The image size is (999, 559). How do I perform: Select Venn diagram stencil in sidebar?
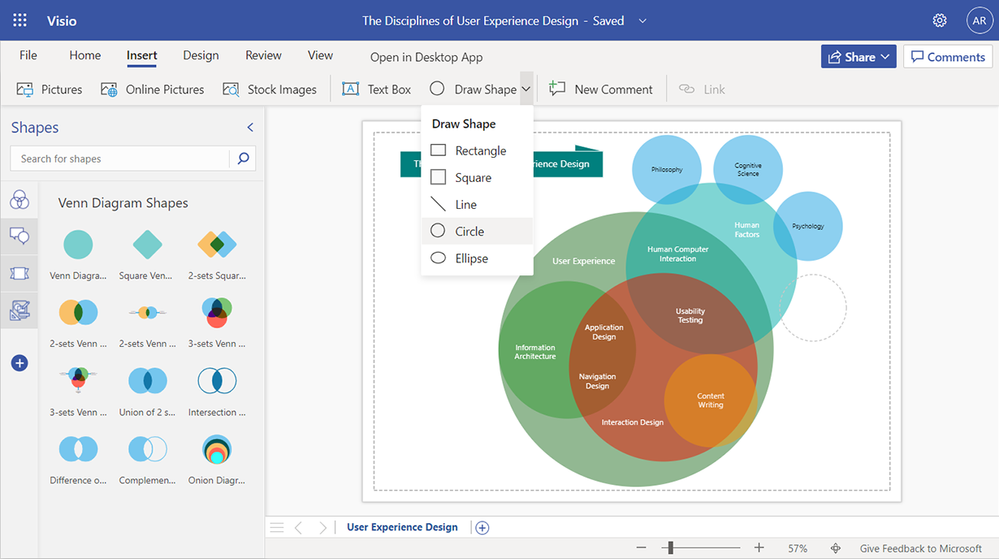coord(19,200)
